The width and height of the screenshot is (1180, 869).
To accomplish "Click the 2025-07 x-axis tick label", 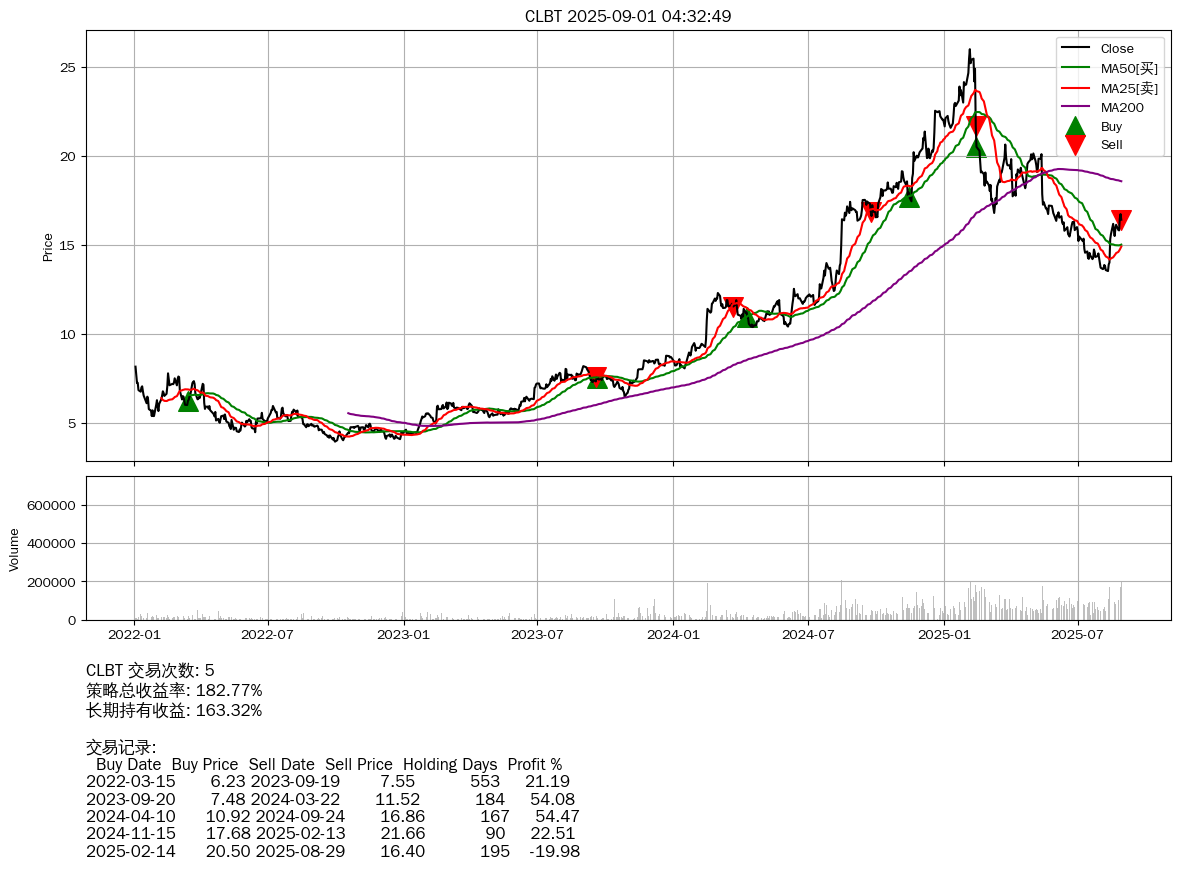I will click(1078, 633).
